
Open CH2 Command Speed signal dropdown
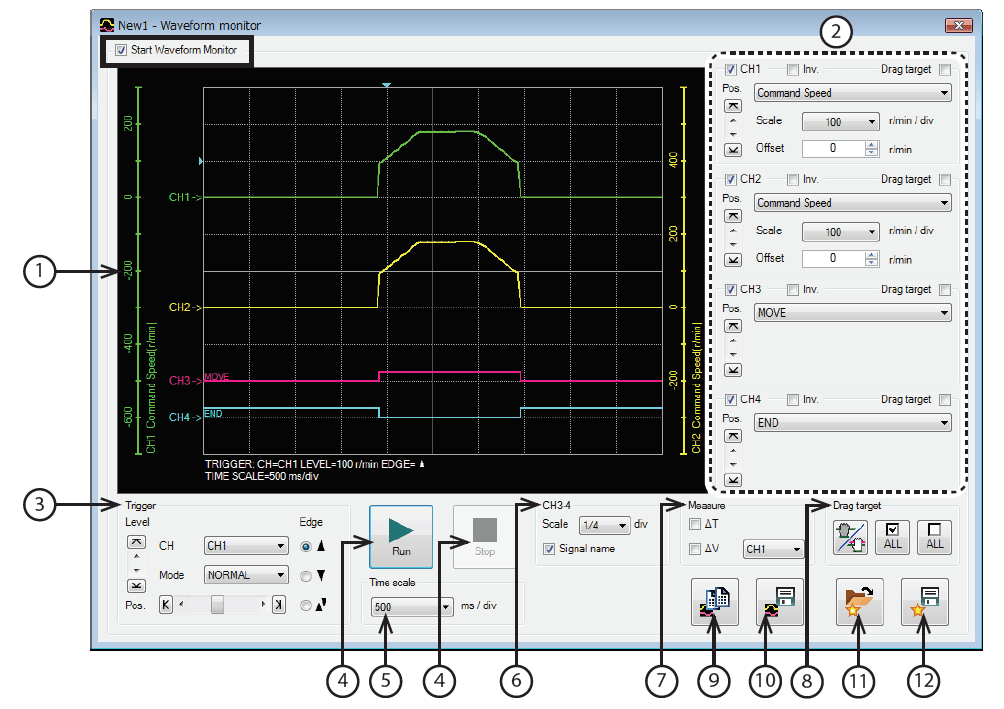point(852,203)
